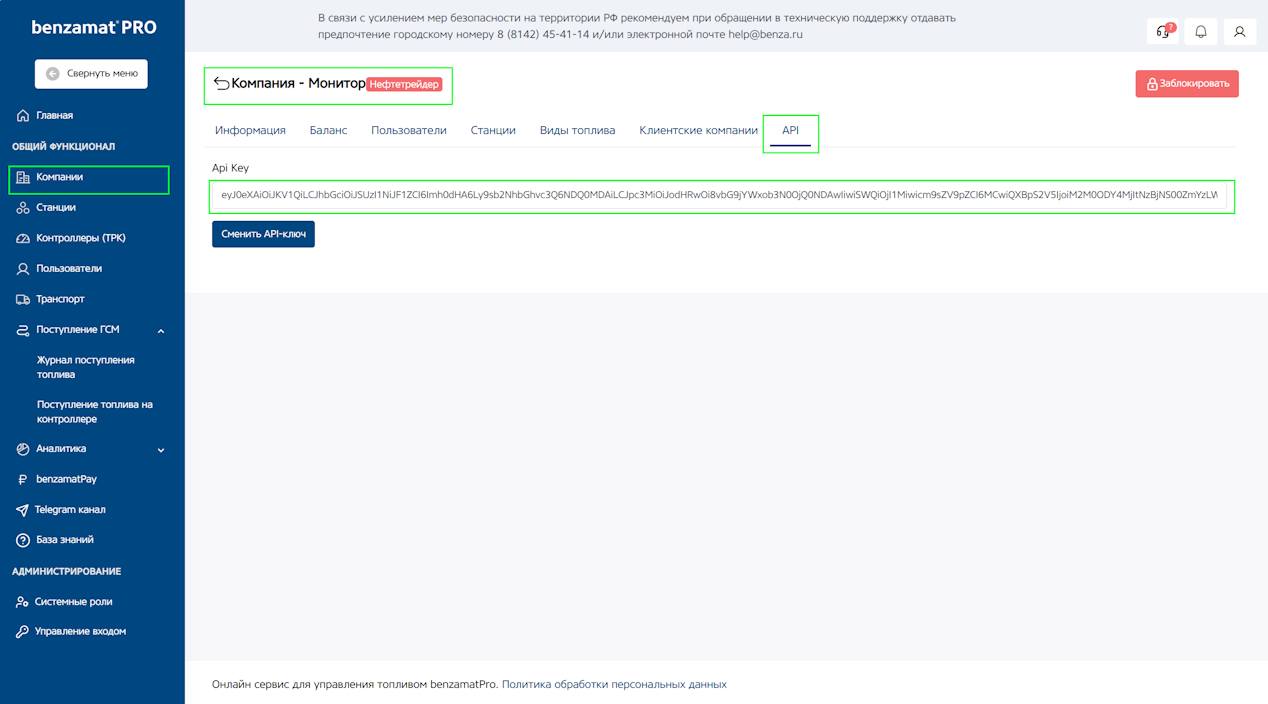Open Станции from the sidebar

point(56,208)
